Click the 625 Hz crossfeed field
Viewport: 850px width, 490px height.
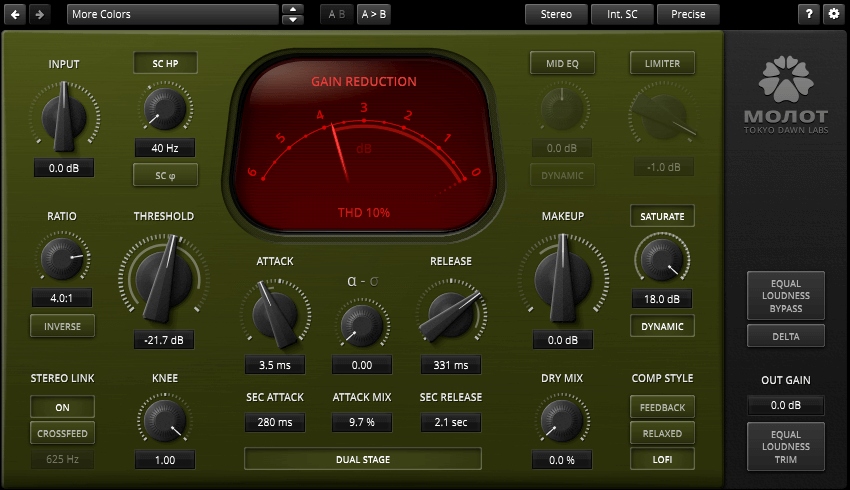[x=62, y=459]
